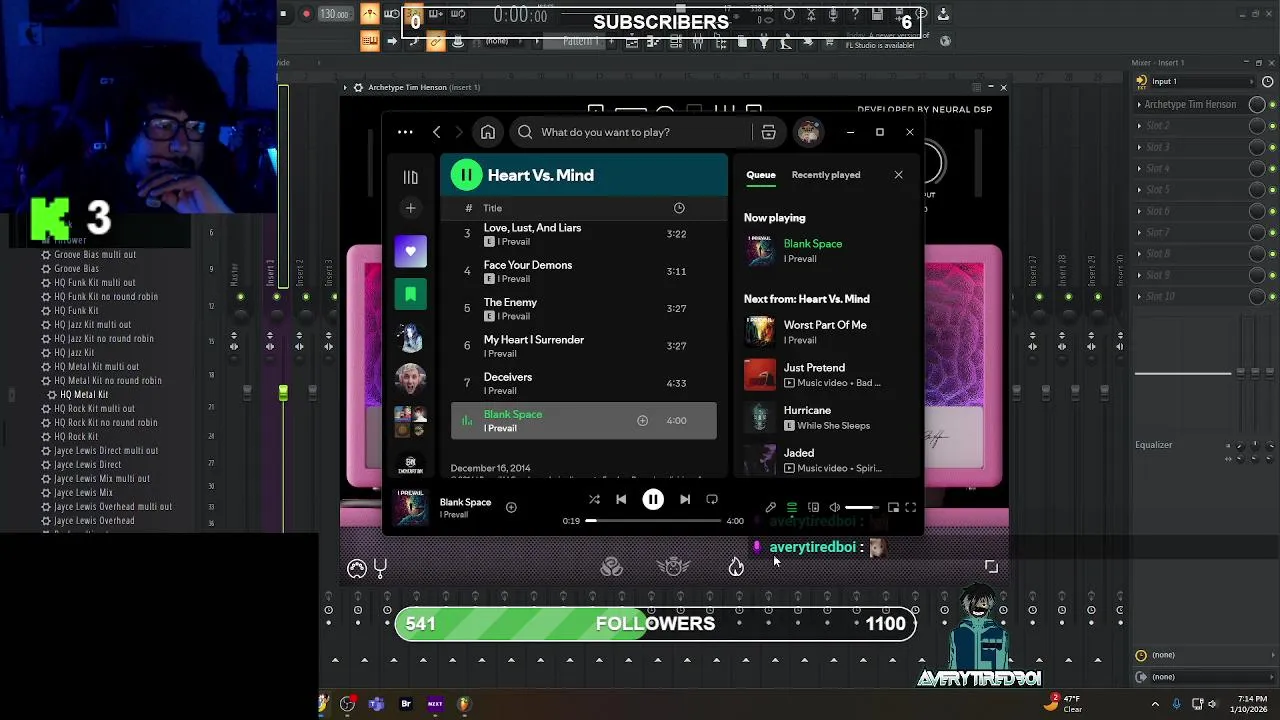Play My Heart I Surrender track
Screen dimensions: 1280x720
click(x=584, y=346)
